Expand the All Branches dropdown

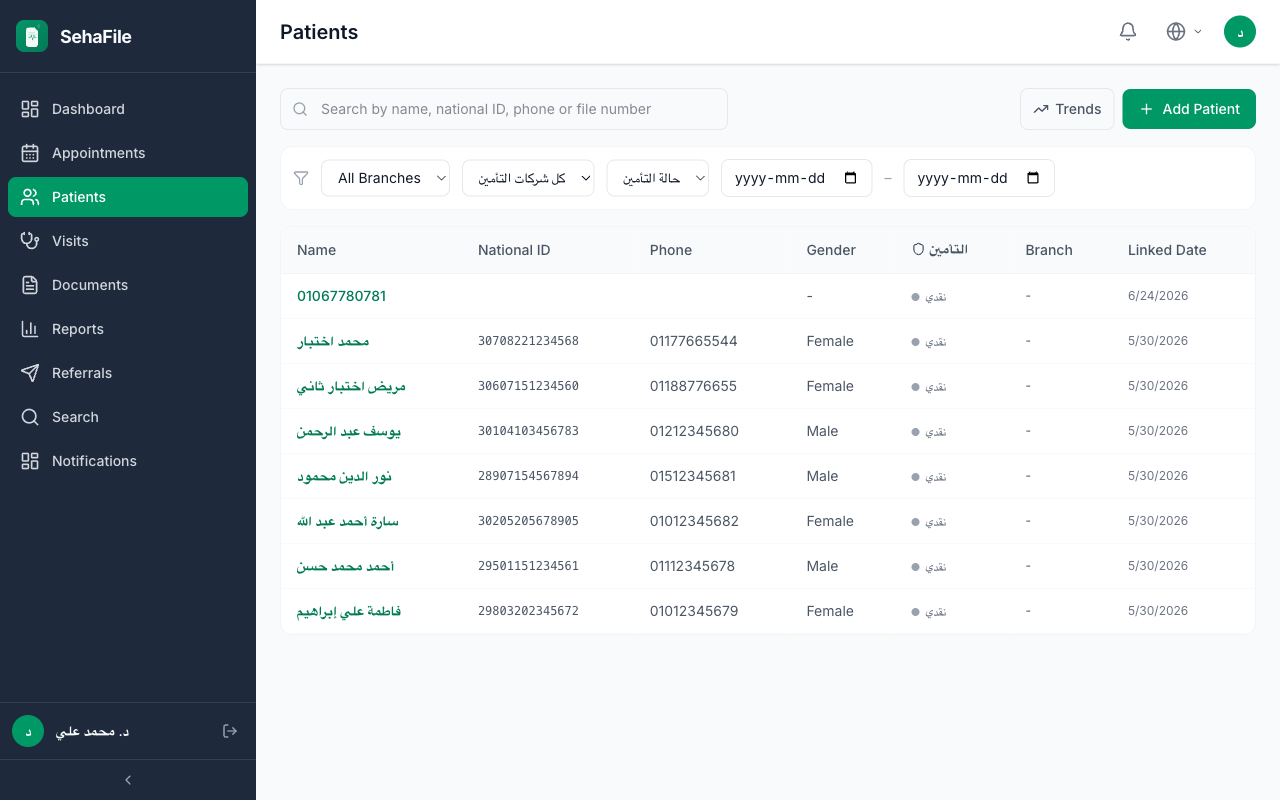pyautogui.click(x=385, y=178)
